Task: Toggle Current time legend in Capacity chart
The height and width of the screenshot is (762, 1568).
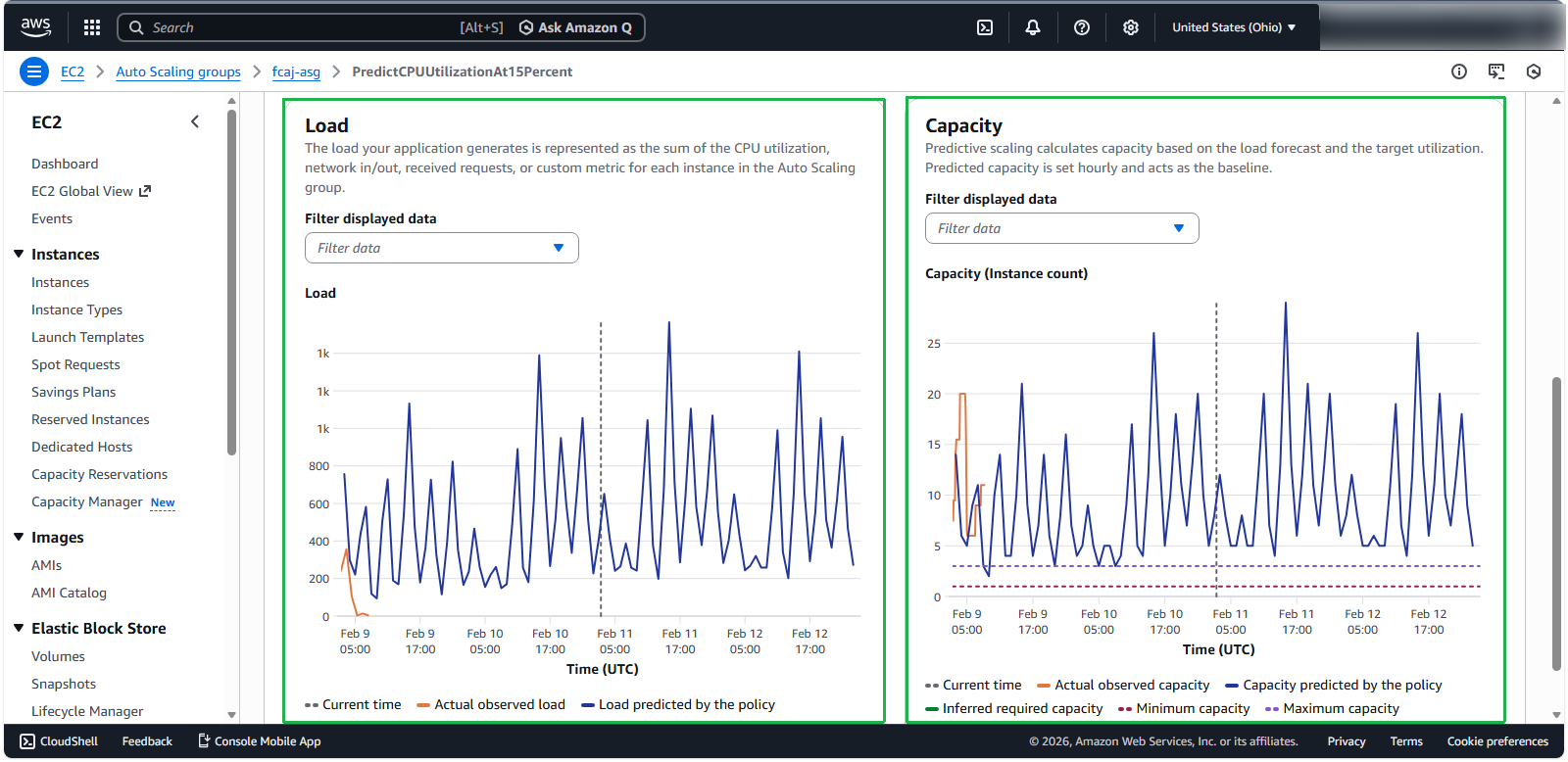Action: coord(973,685)
